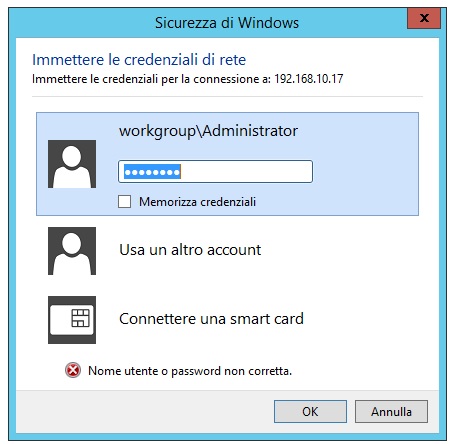Confirm credentials with the OK button
The height and width of the screenshot is (444, 454).
pos(310,412)
